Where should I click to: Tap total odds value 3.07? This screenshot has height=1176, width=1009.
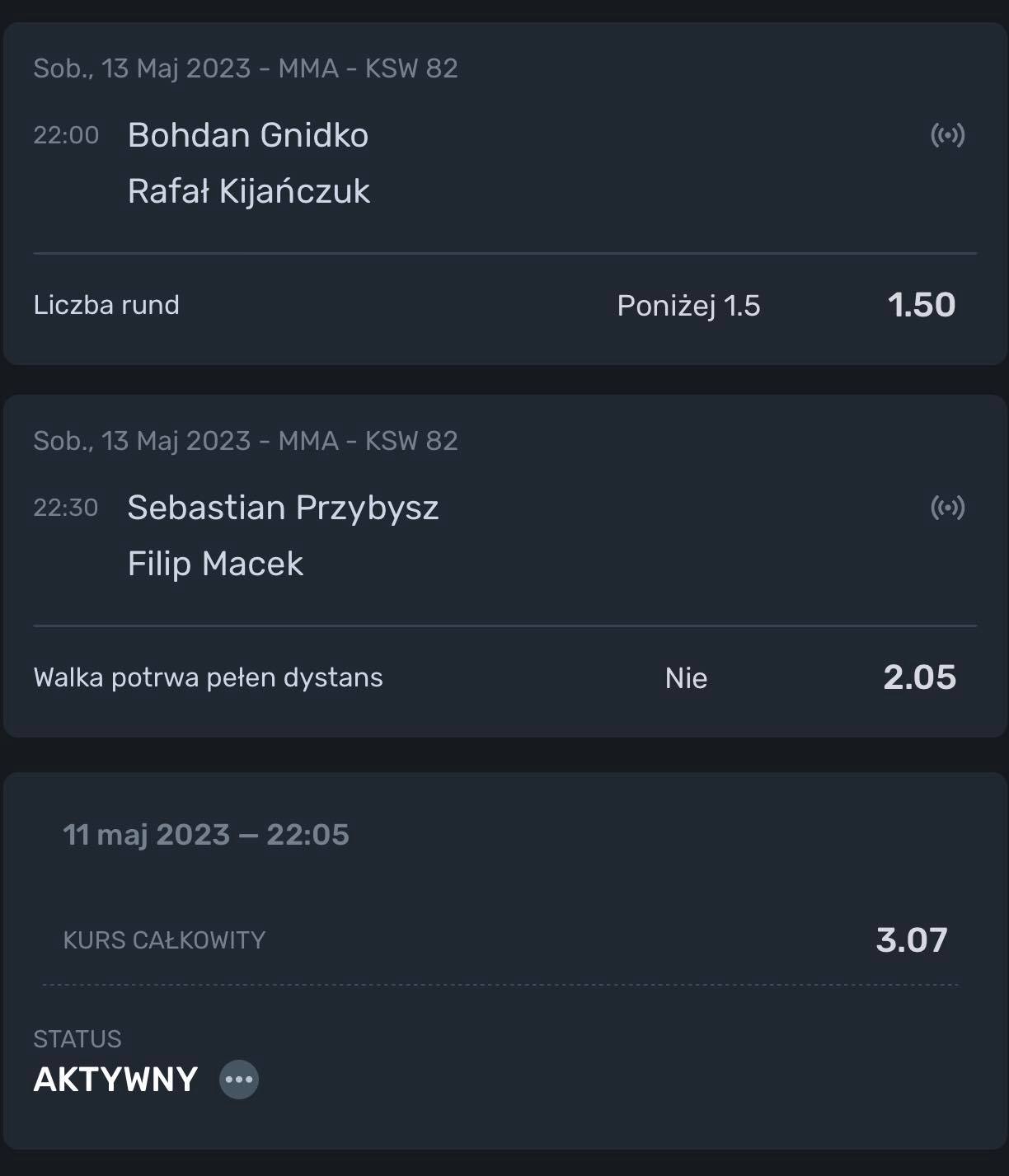[912, 940]
